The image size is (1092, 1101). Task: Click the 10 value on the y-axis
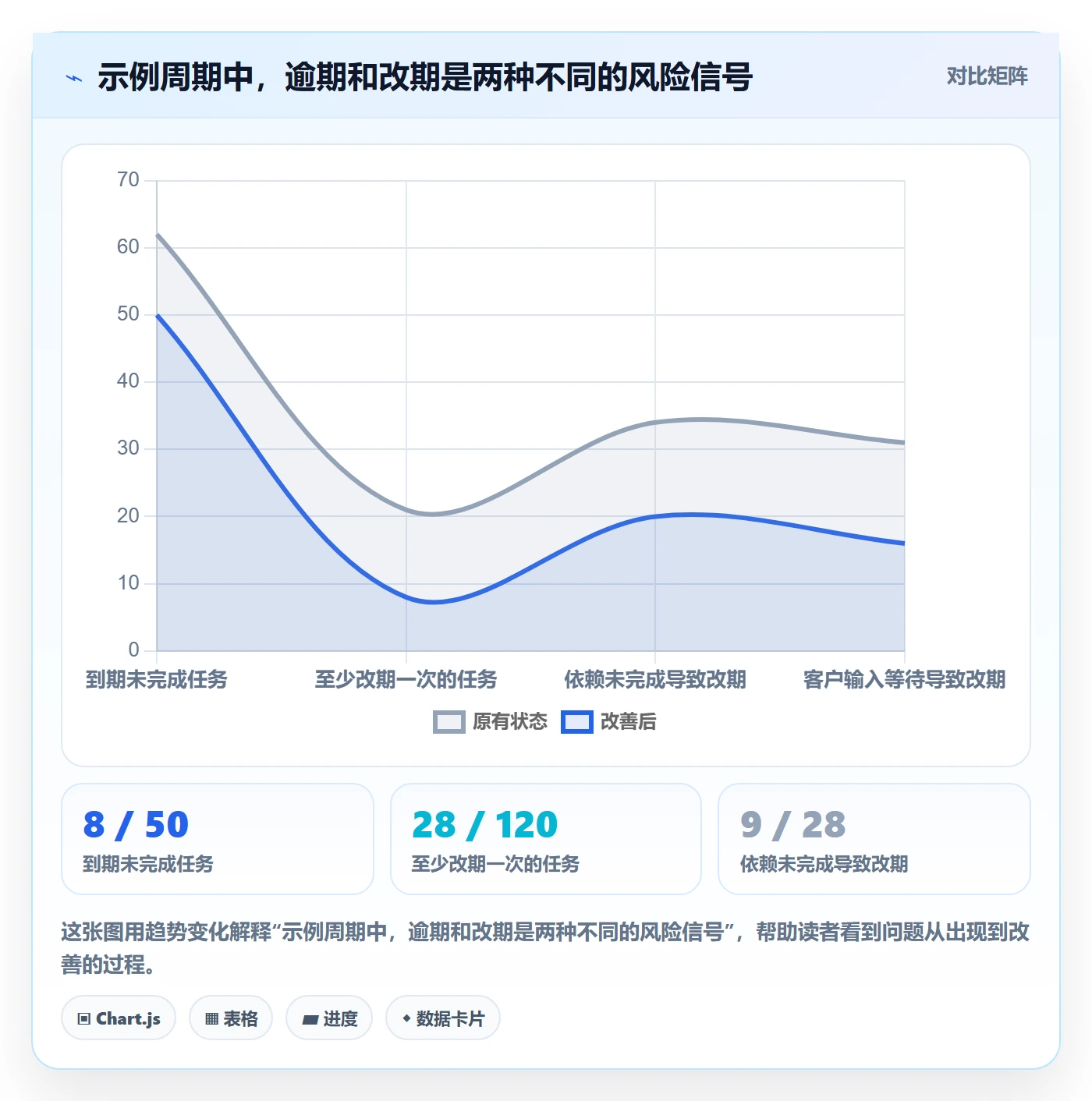coord(128,583)
